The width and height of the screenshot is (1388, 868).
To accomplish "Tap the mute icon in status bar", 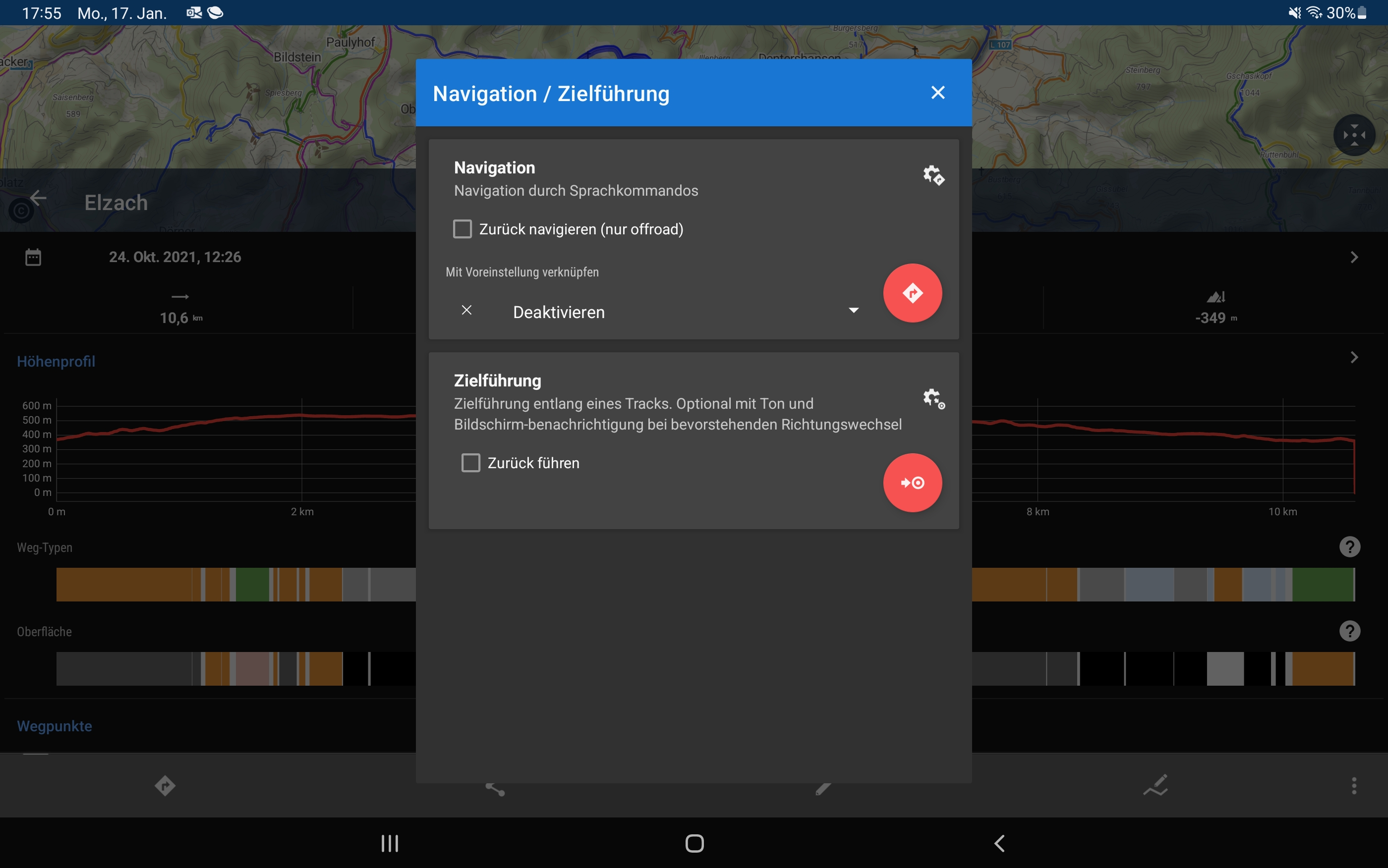I will point(1294,12).
